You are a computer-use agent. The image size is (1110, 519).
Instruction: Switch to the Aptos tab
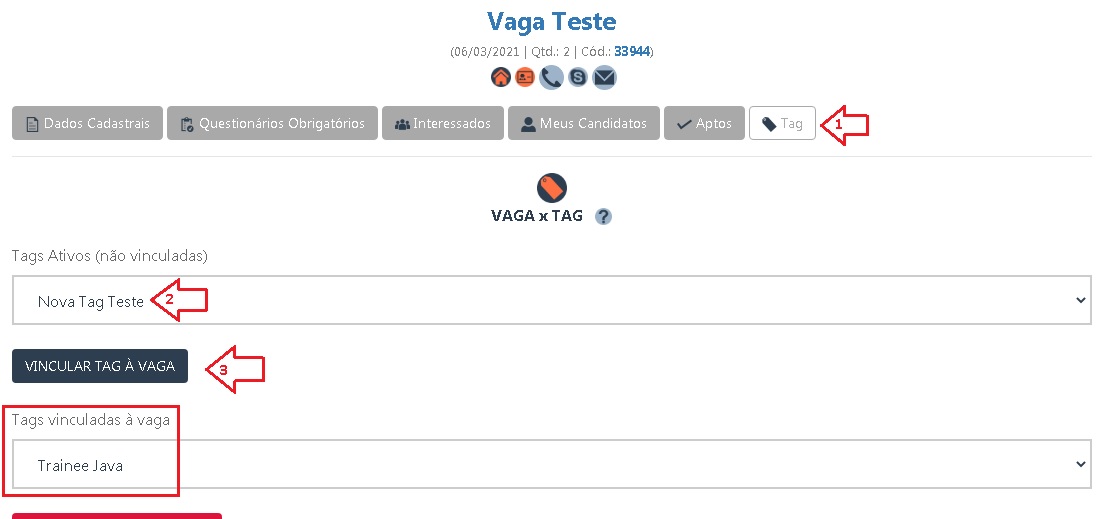704,123
